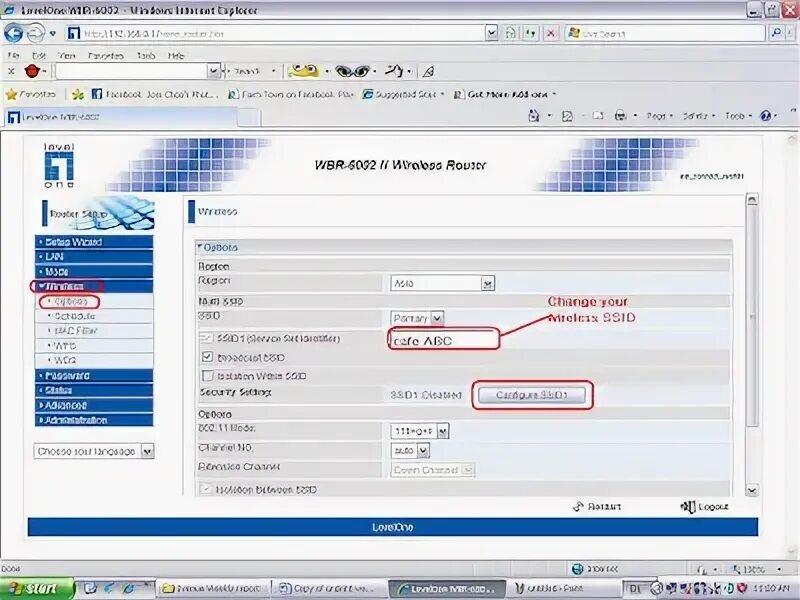Stop loading with the red X icon
800x600 pixels.
(x=551, y=34)
